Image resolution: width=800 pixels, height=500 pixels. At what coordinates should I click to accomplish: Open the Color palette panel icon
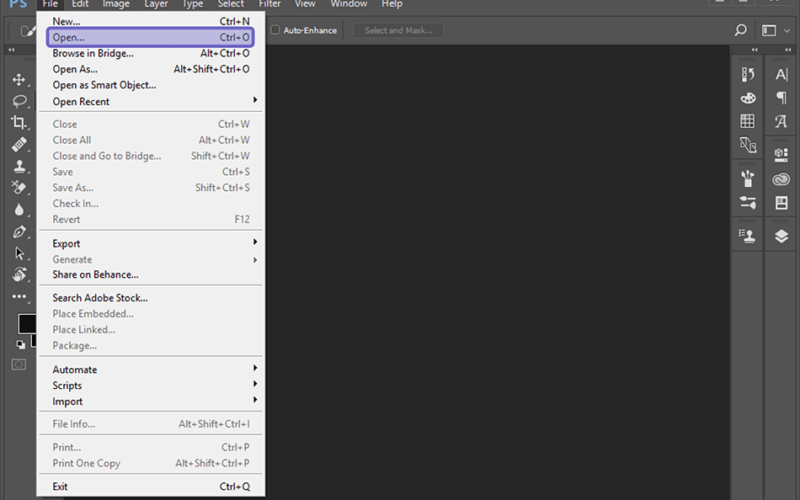coord(747,97)
